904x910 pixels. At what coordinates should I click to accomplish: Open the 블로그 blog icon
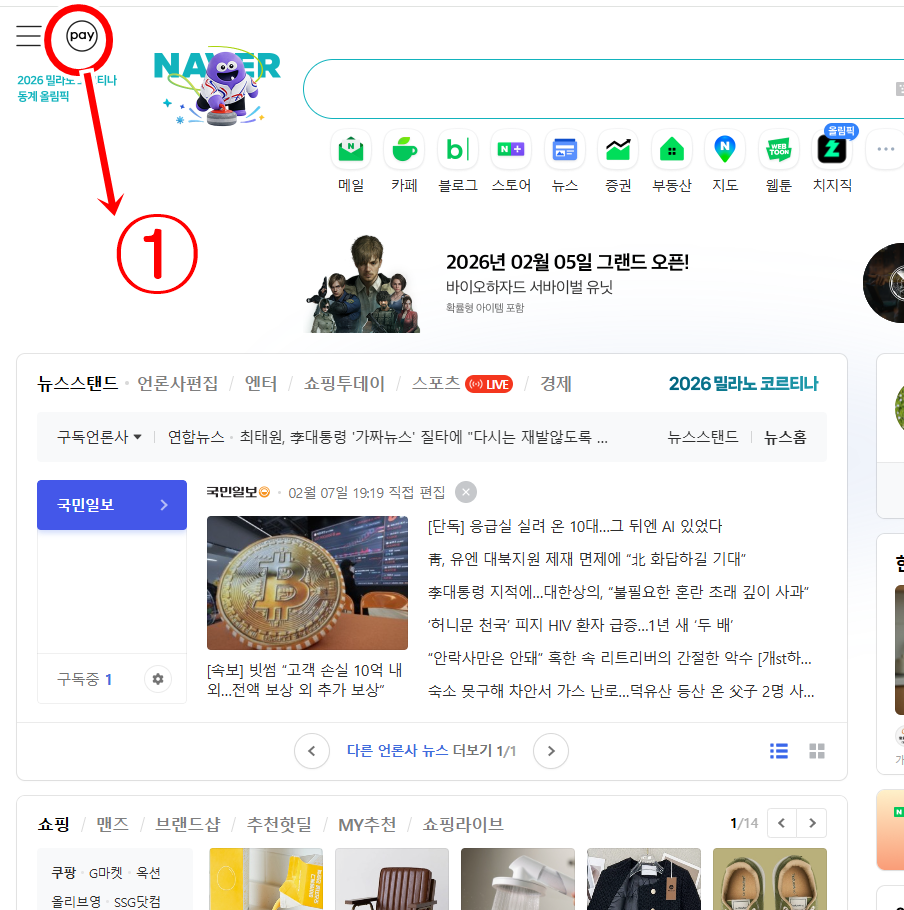tap(458, 150)
